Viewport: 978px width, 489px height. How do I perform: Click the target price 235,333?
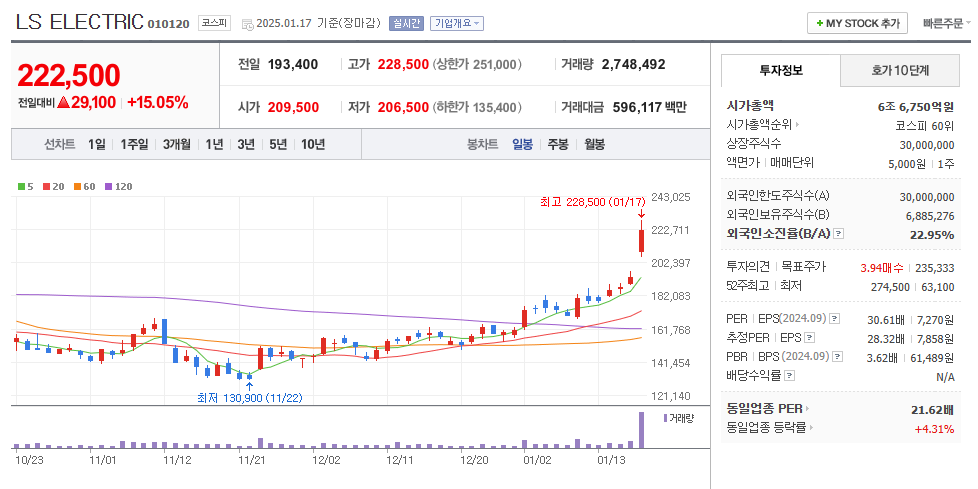tap(935, 268)
